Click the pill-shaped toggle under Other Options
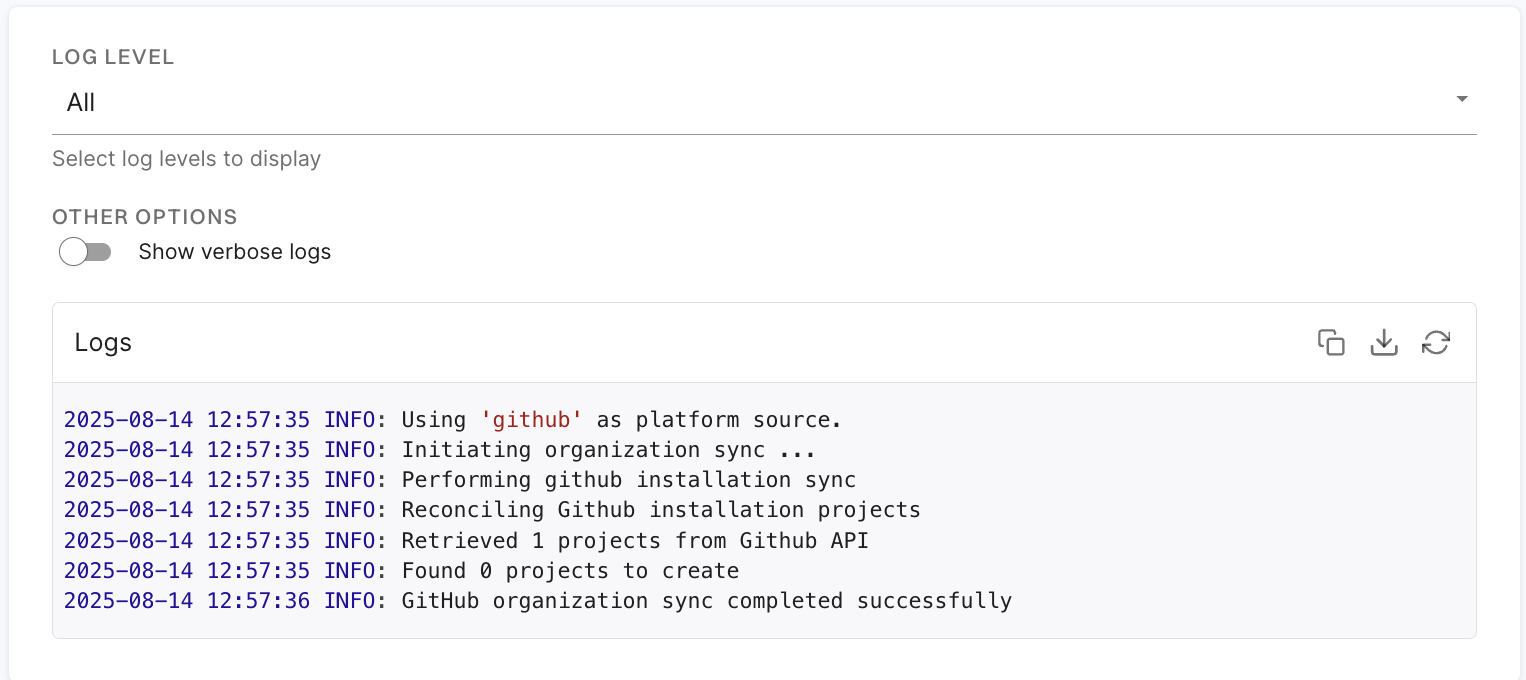The image size is (1526, 680). click(x=85, y=251)
